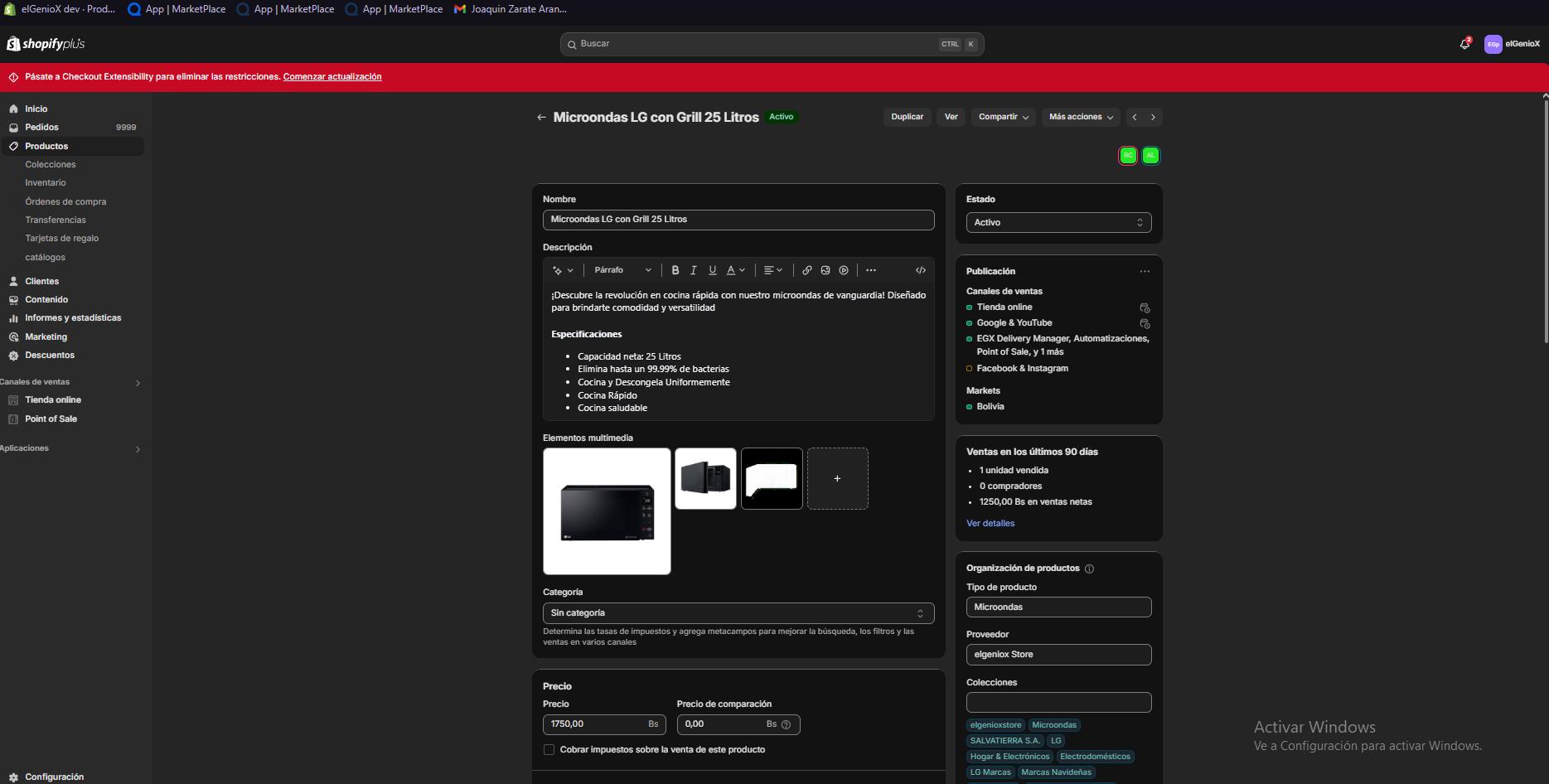Open Configuración settings
The image size is (1549, 784).
[54, 777]
